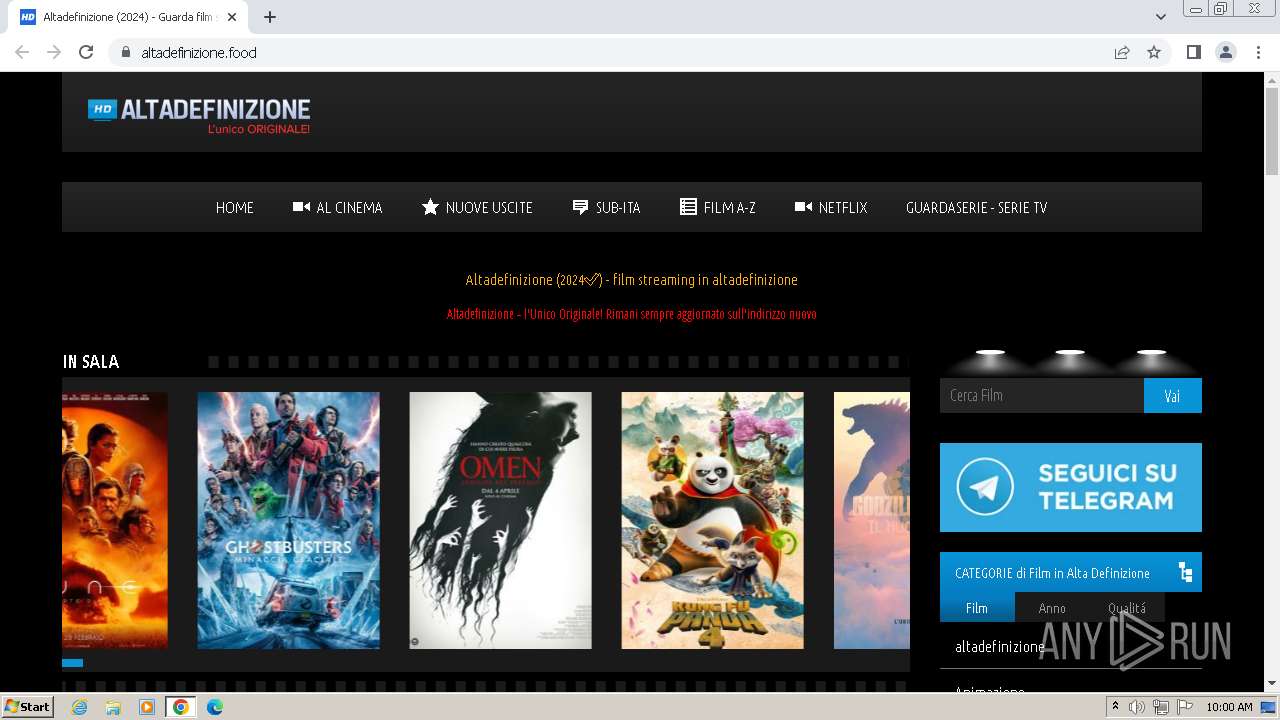This screenshot has height=720, width=1280.
Task: Click the 10:00 AM system clock
Action: tap(1229, 707)
